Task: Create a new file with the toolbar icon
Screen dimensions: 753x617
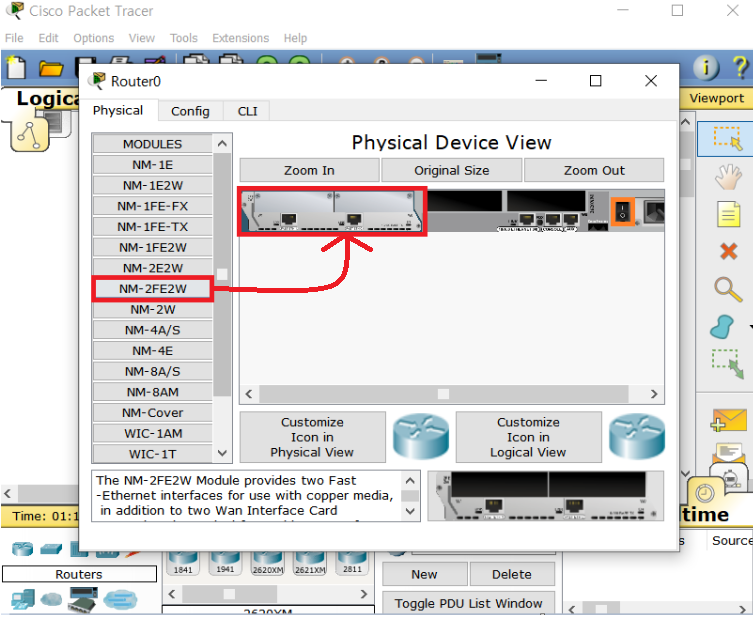Action: (x=16, y=67)
